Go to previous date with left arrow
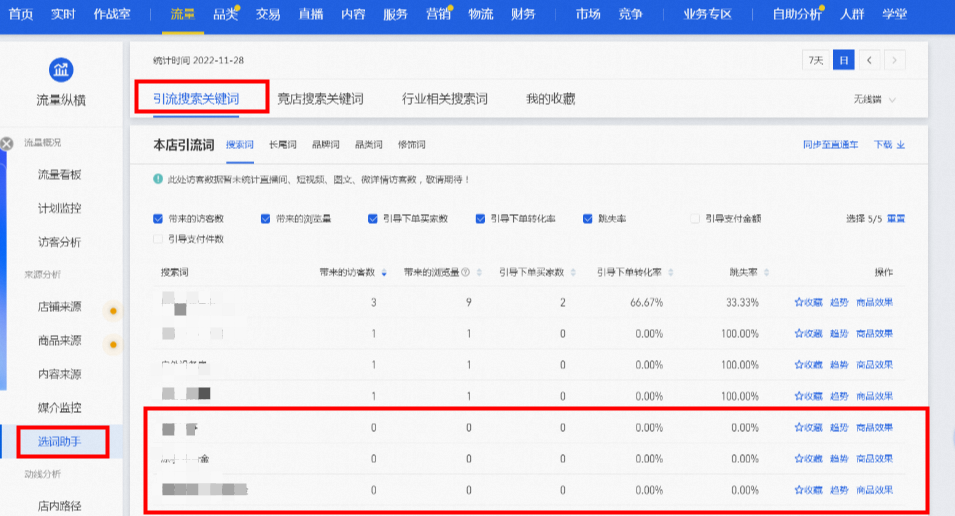The width and height of the screenshot is (955, 516). 869,60
